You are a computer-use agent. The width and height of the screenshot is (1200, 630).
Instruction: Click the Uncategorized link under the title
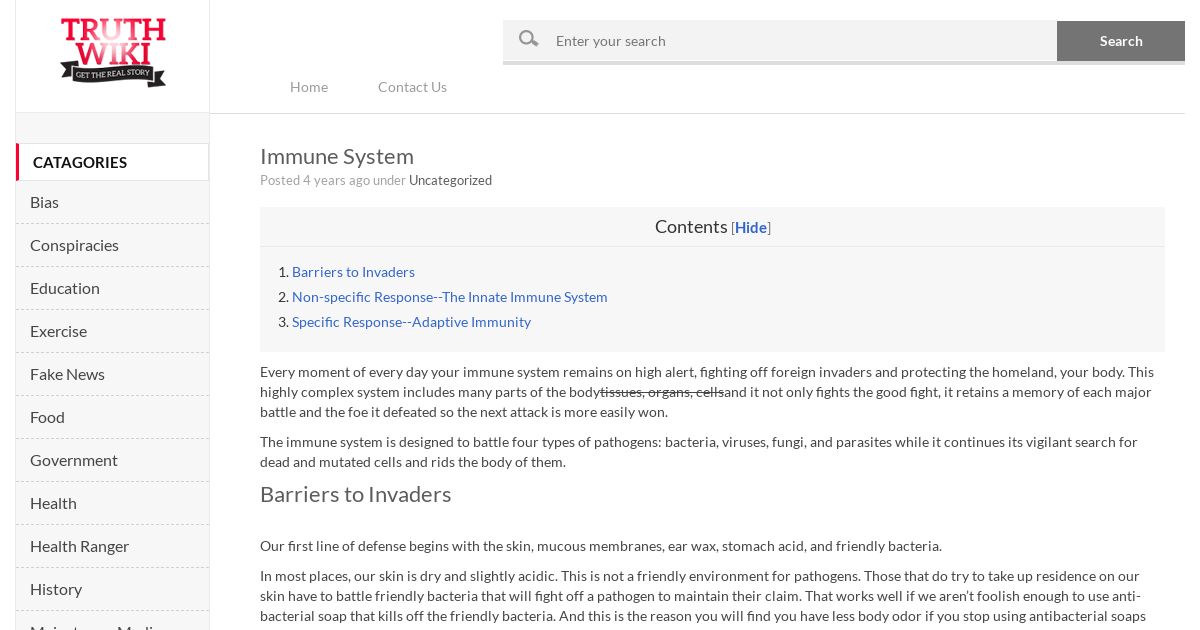click(450, 180)
